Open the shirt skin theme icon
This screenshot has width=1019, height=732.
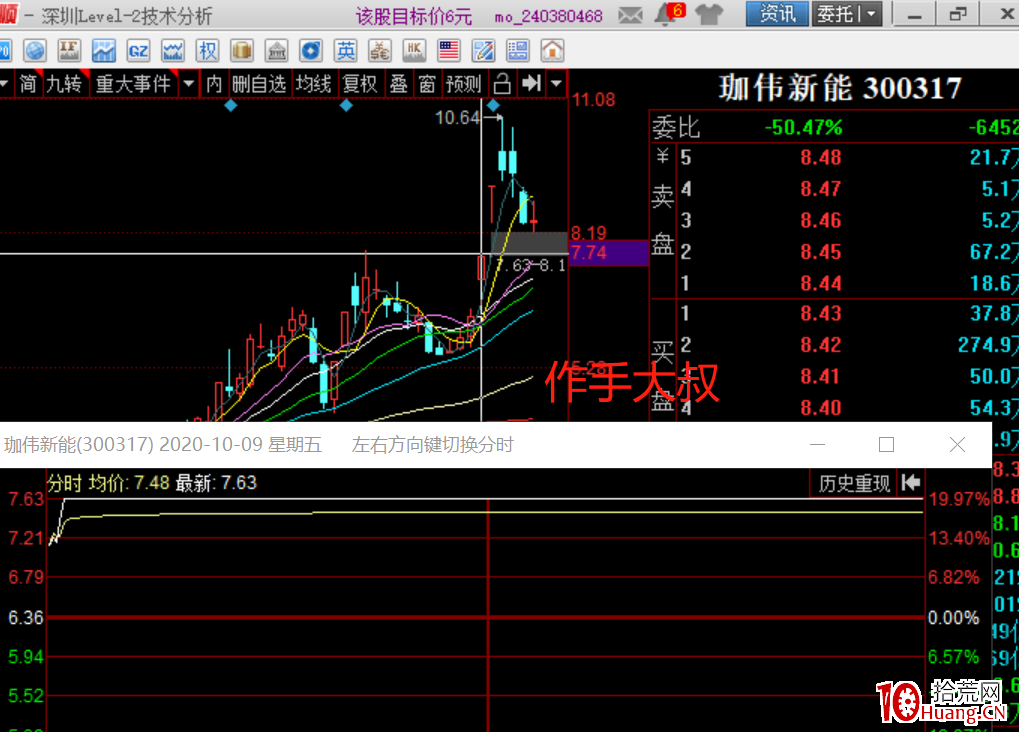point(709,14)
